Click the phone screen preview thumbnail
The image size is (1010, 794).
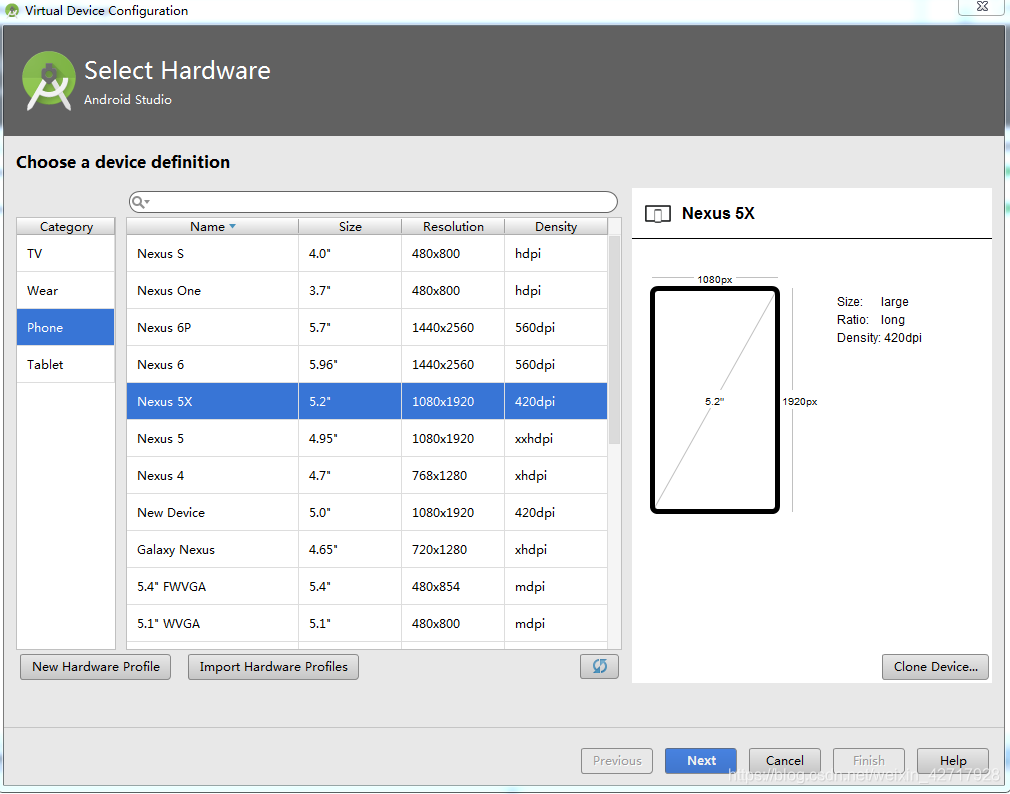(x=715, y=400)
